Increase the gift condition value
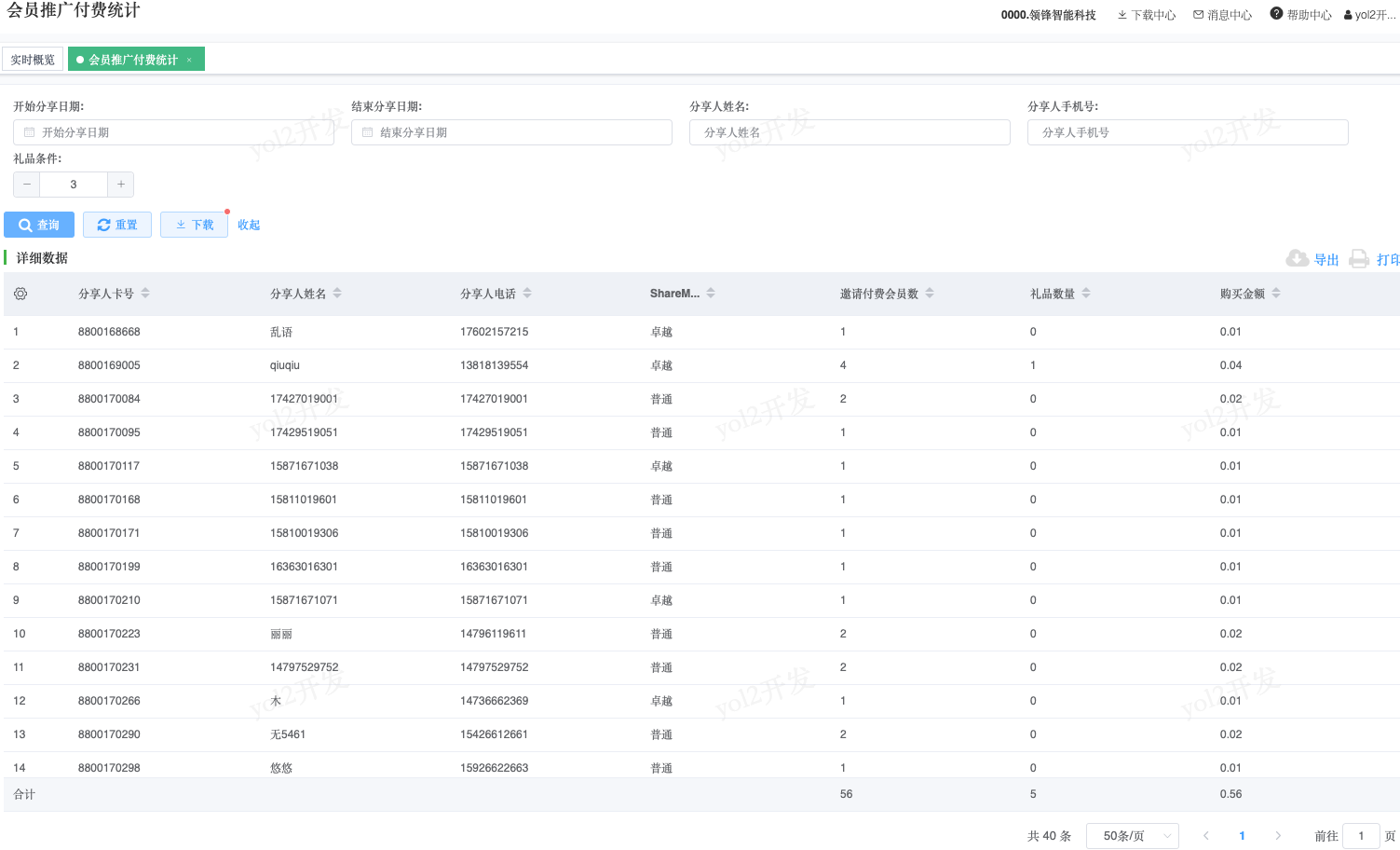The image size is (1400, 850). tap(121, 185)
